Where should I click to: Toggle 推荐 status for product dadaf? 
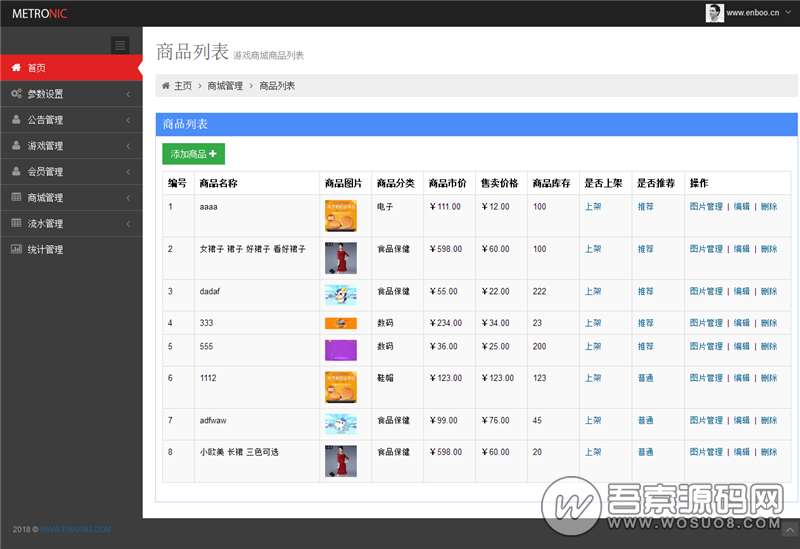click(x=646, y=292)
